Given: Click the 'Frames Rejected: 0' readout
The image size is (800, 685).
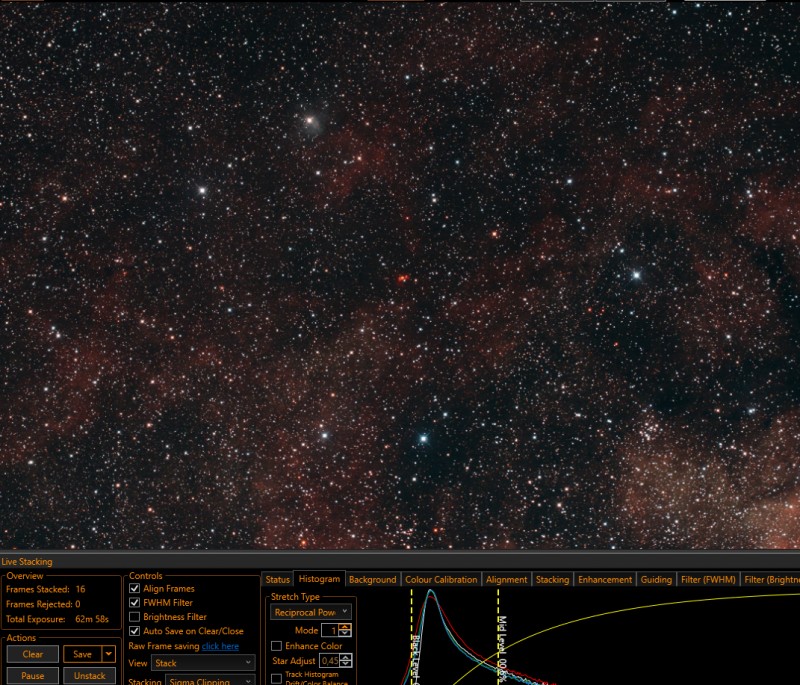Looking at the screenshot, I should click(x=43, y=604).
